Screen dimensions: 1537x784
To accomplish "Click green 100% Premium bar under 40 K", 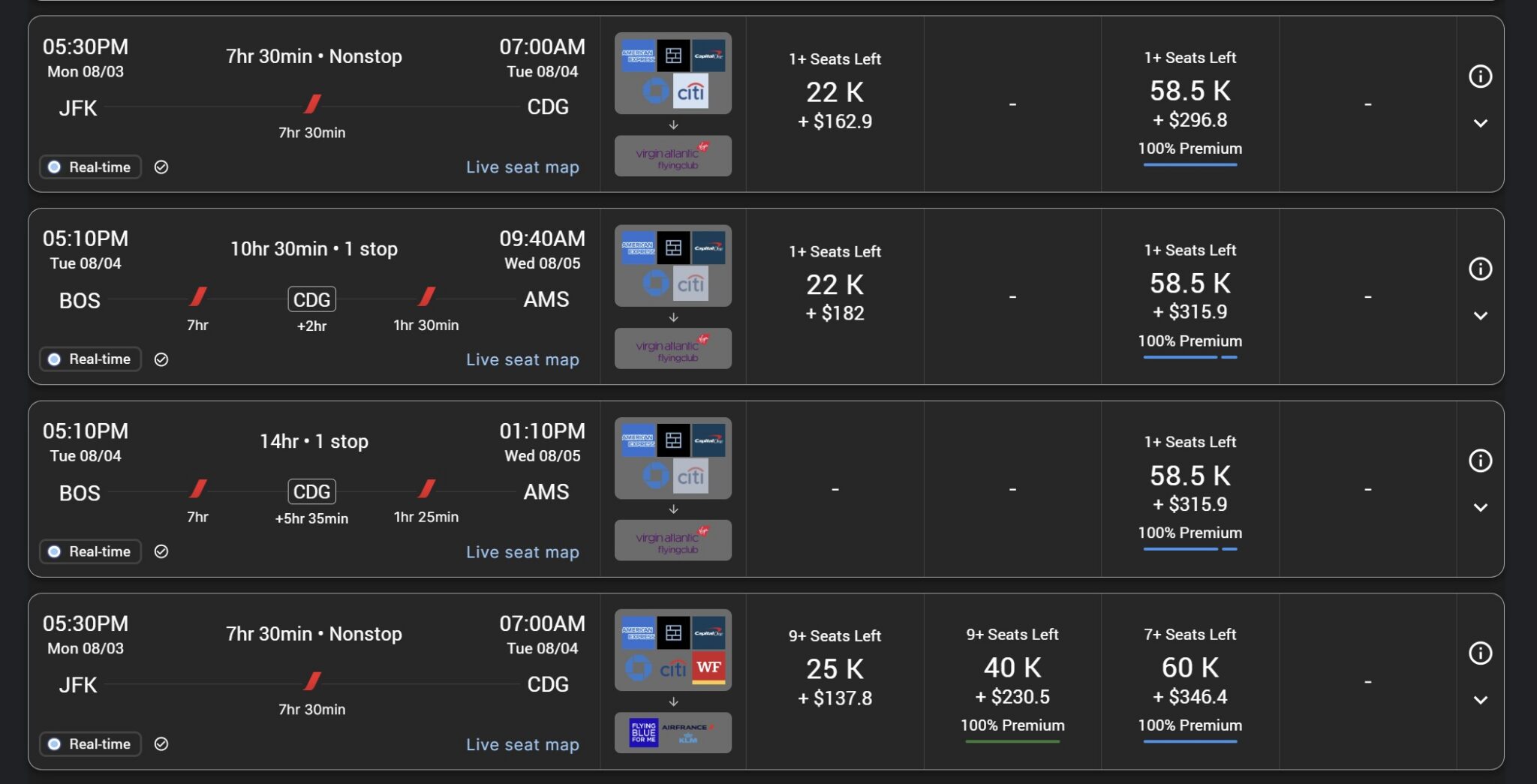I will point(1012,741).
